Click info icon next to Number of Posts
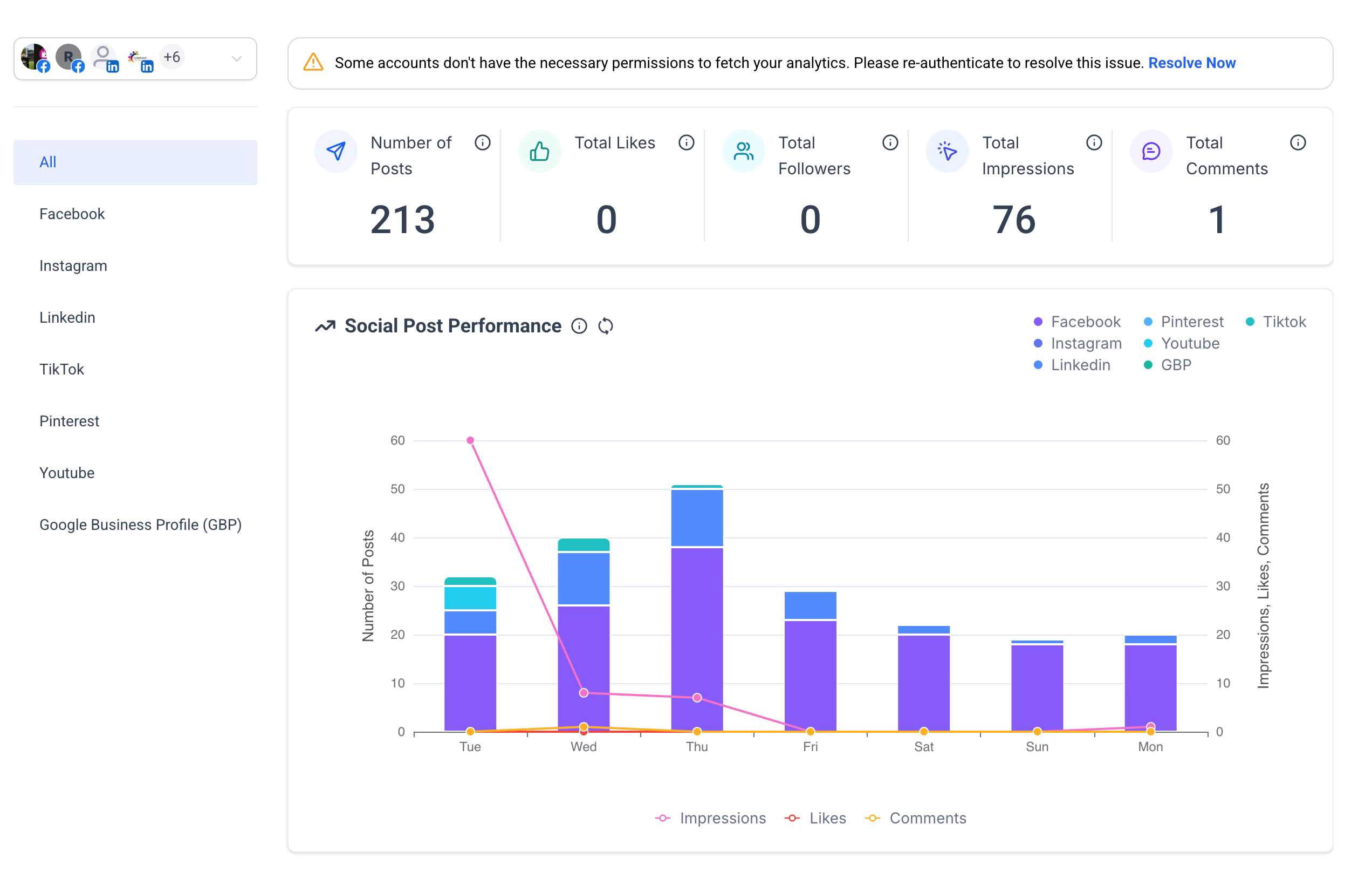The height and width of the screenshot is (872, 1372). click(482, 142)
